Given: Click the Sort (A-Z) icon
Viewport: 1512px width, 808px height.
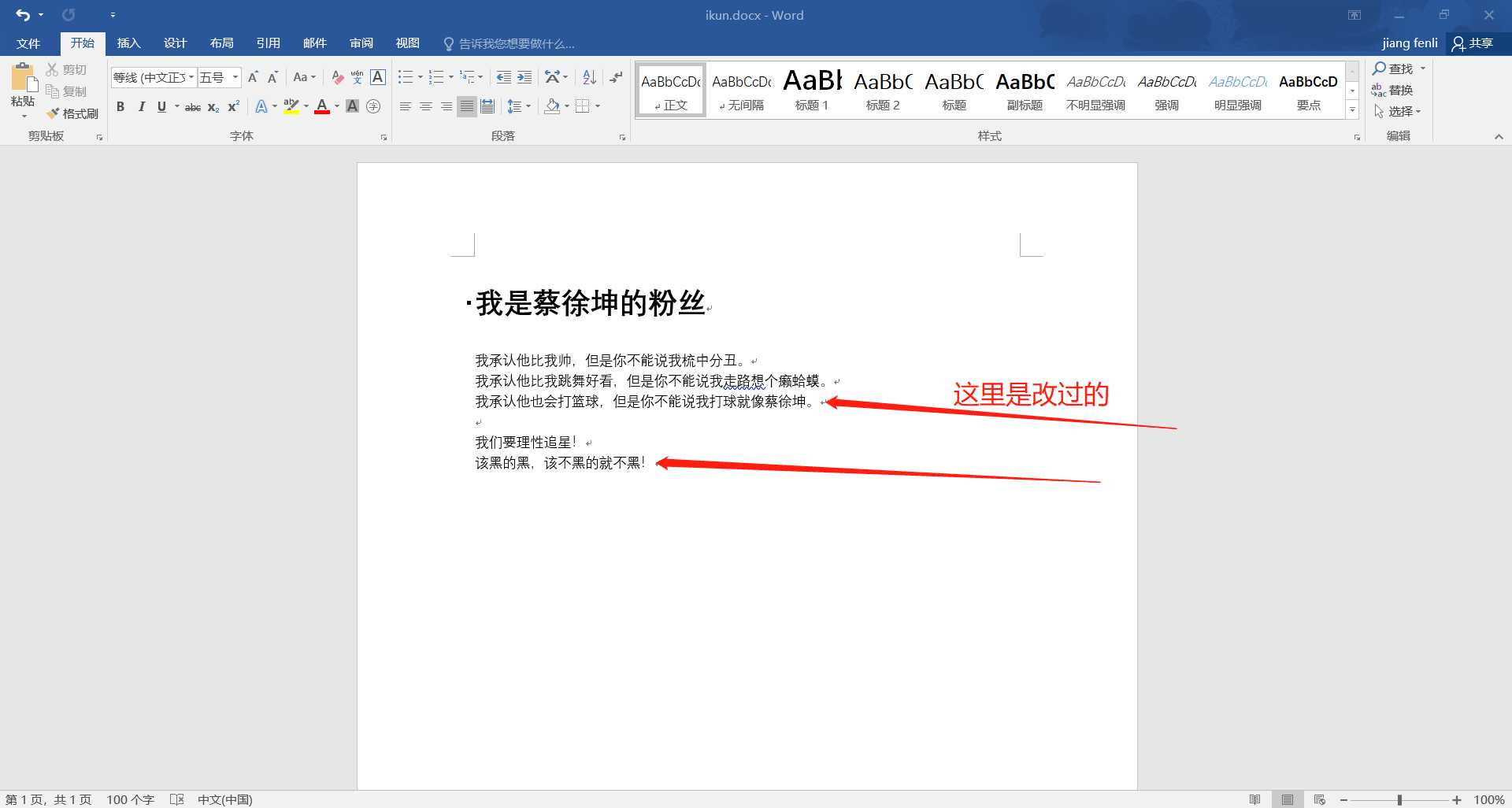Looking at the screenshot, I should (589, 77).
